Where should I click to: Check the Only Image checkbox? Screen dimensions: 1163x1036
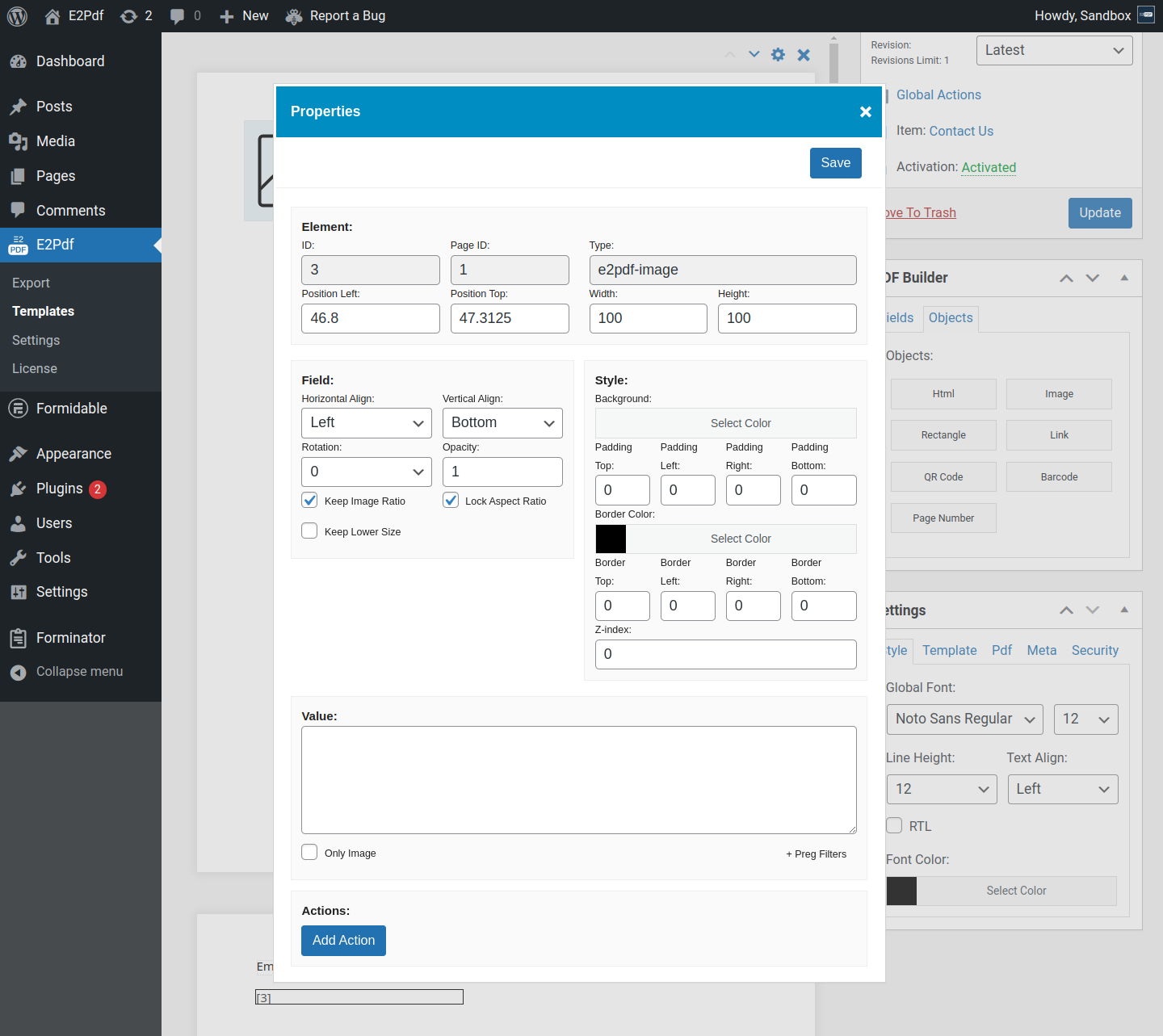click(309, 853)
